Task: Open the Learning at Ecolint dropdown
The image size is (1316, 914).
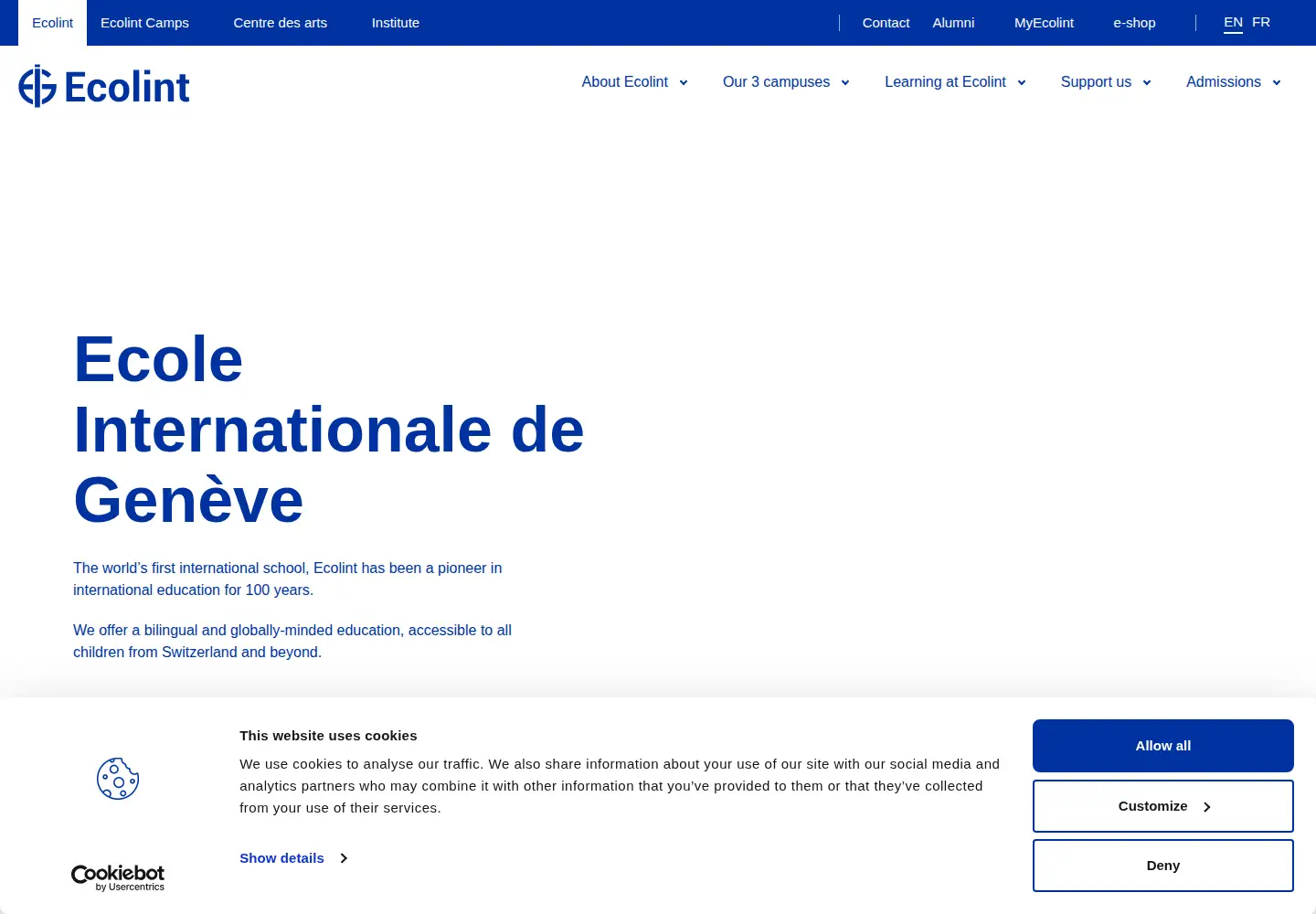Action: pyautogui.click(x=955, y=82)
